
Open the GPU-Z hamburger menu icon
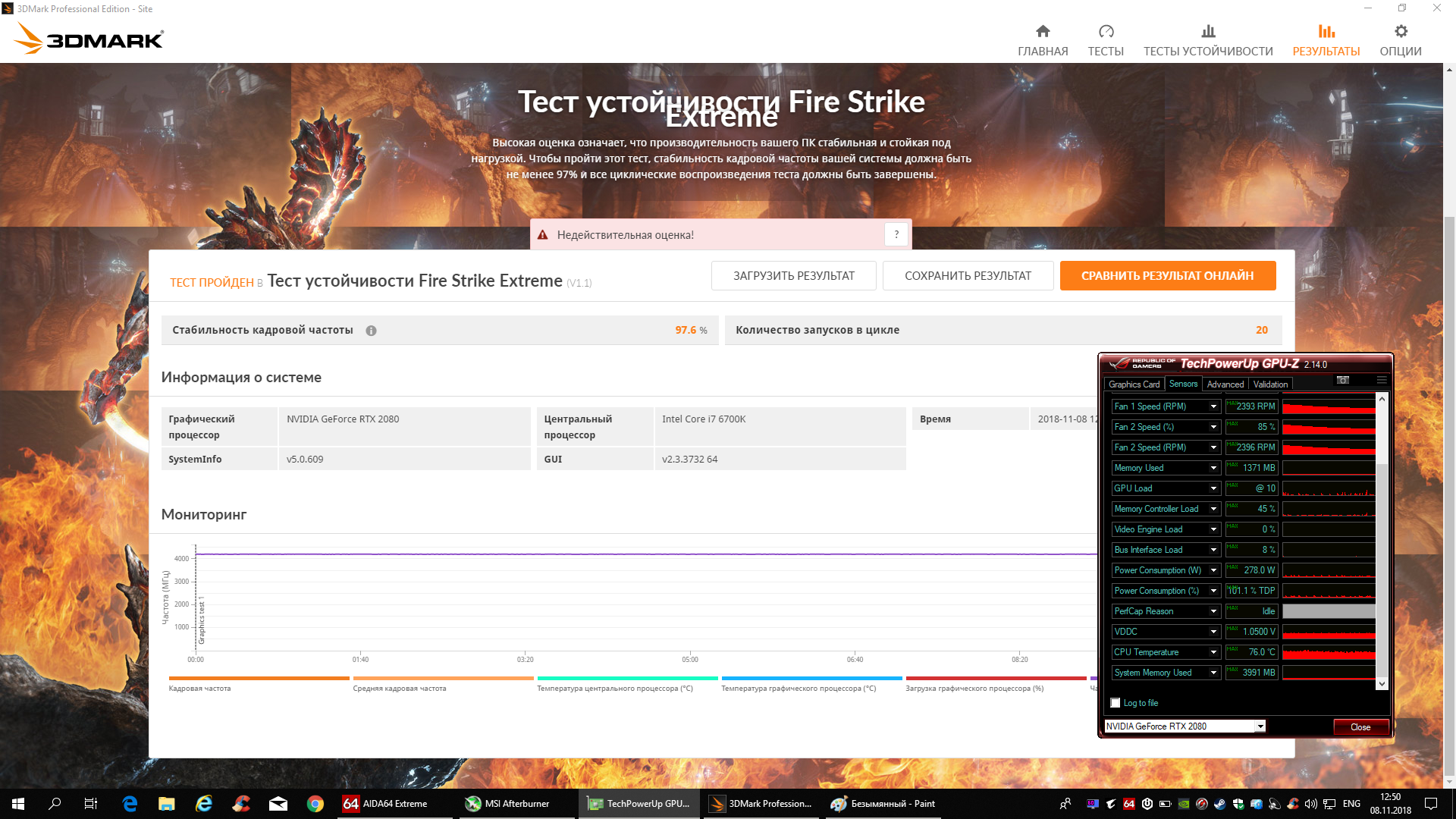point(1382,380)
